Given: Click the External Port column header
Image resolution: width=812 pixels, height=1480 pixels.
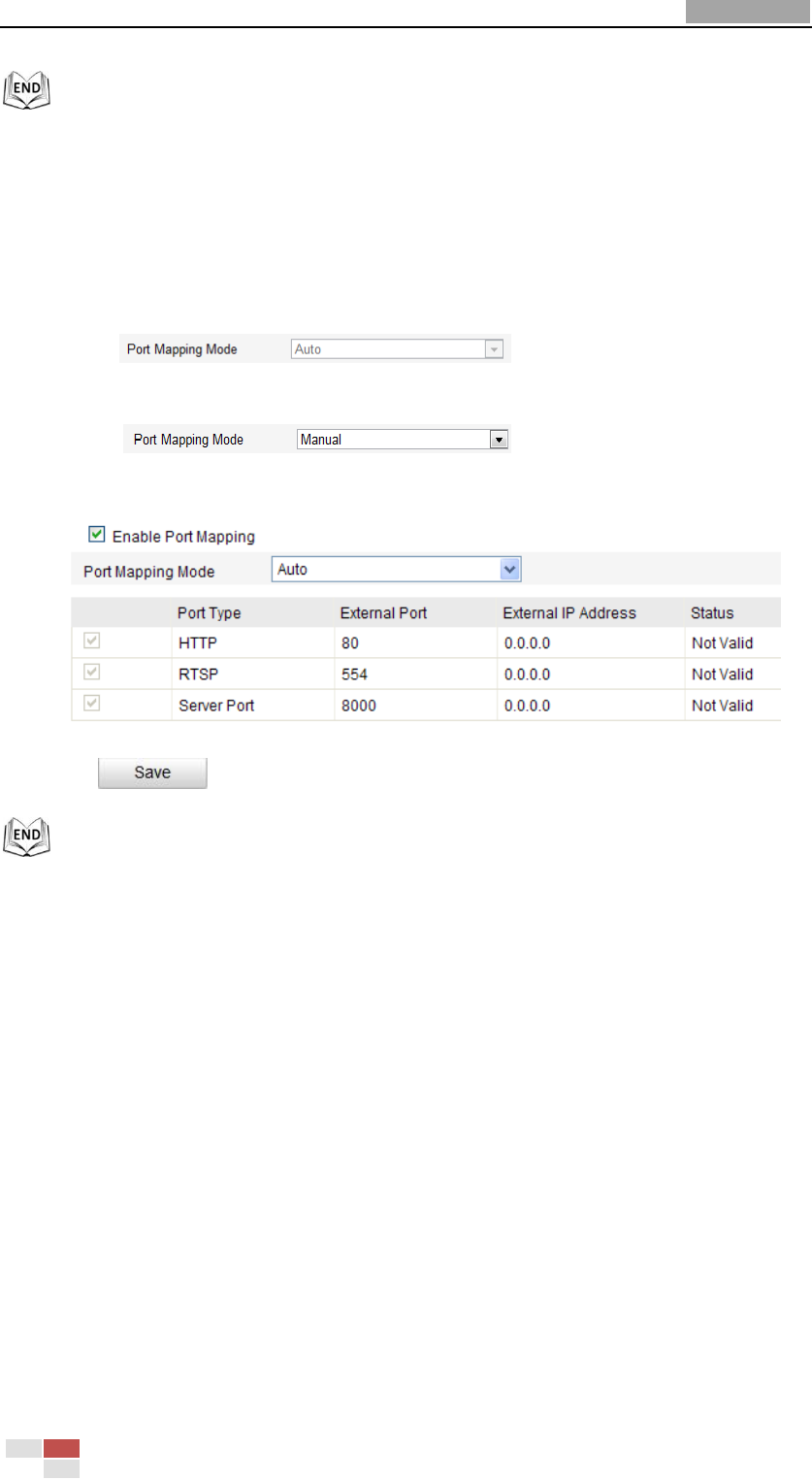Looking at the screenshot, I should click(x=383, y=612).
